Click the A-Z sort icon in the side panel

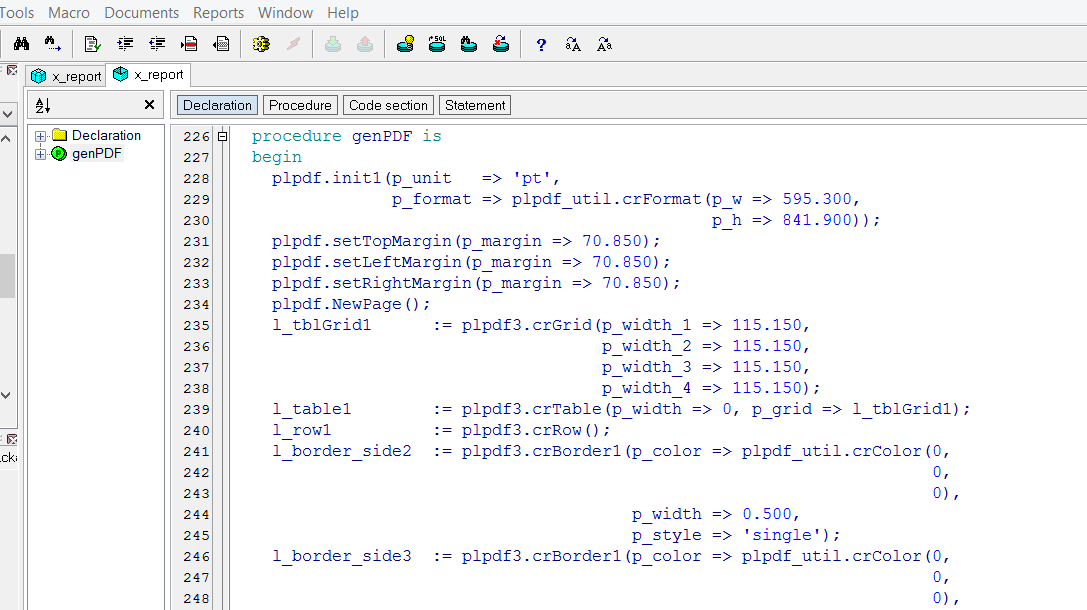click(43, 105)
